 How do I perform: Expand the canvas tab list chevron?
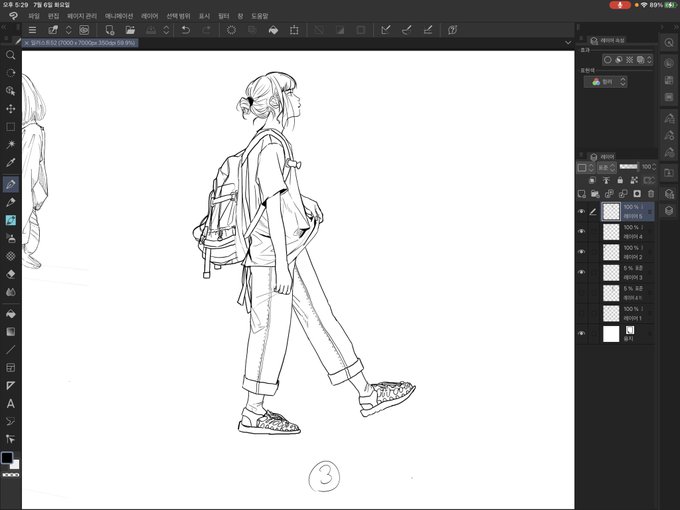tap(568, 42)
